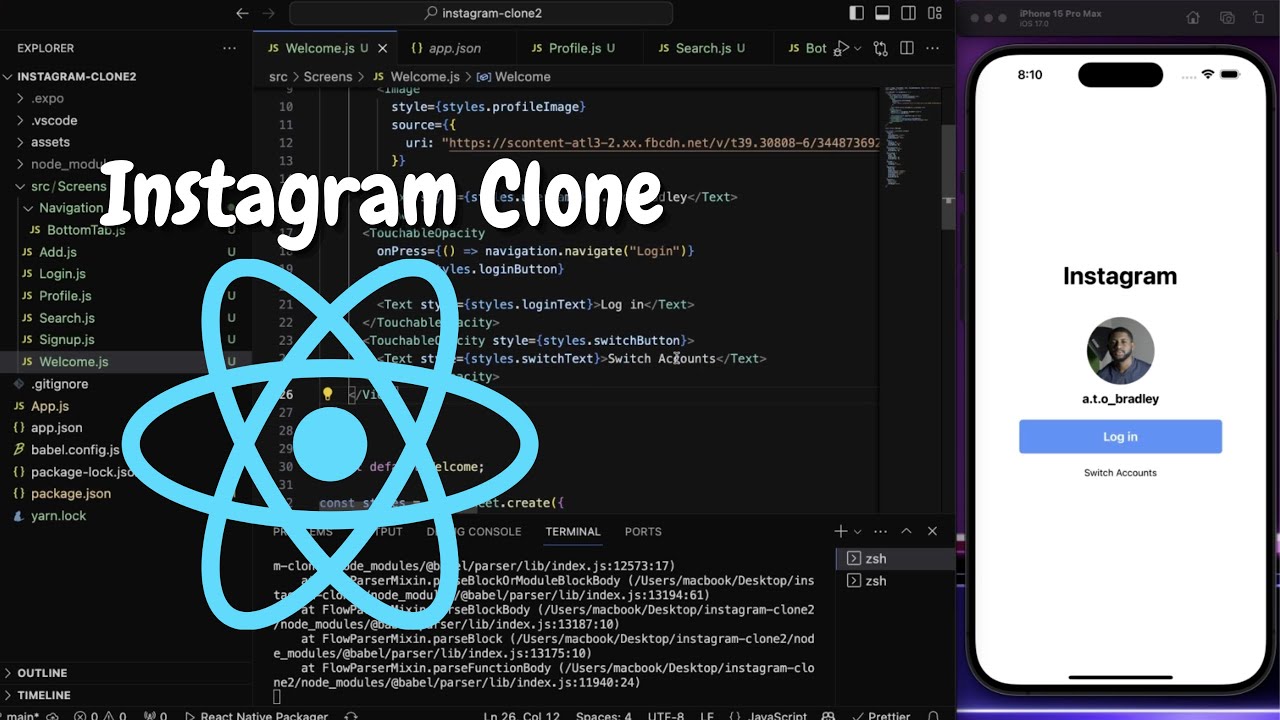Select the second zsh terminal
This screenshot has width=1280, height=720.
pyautogui.click(x=895, y=581)
